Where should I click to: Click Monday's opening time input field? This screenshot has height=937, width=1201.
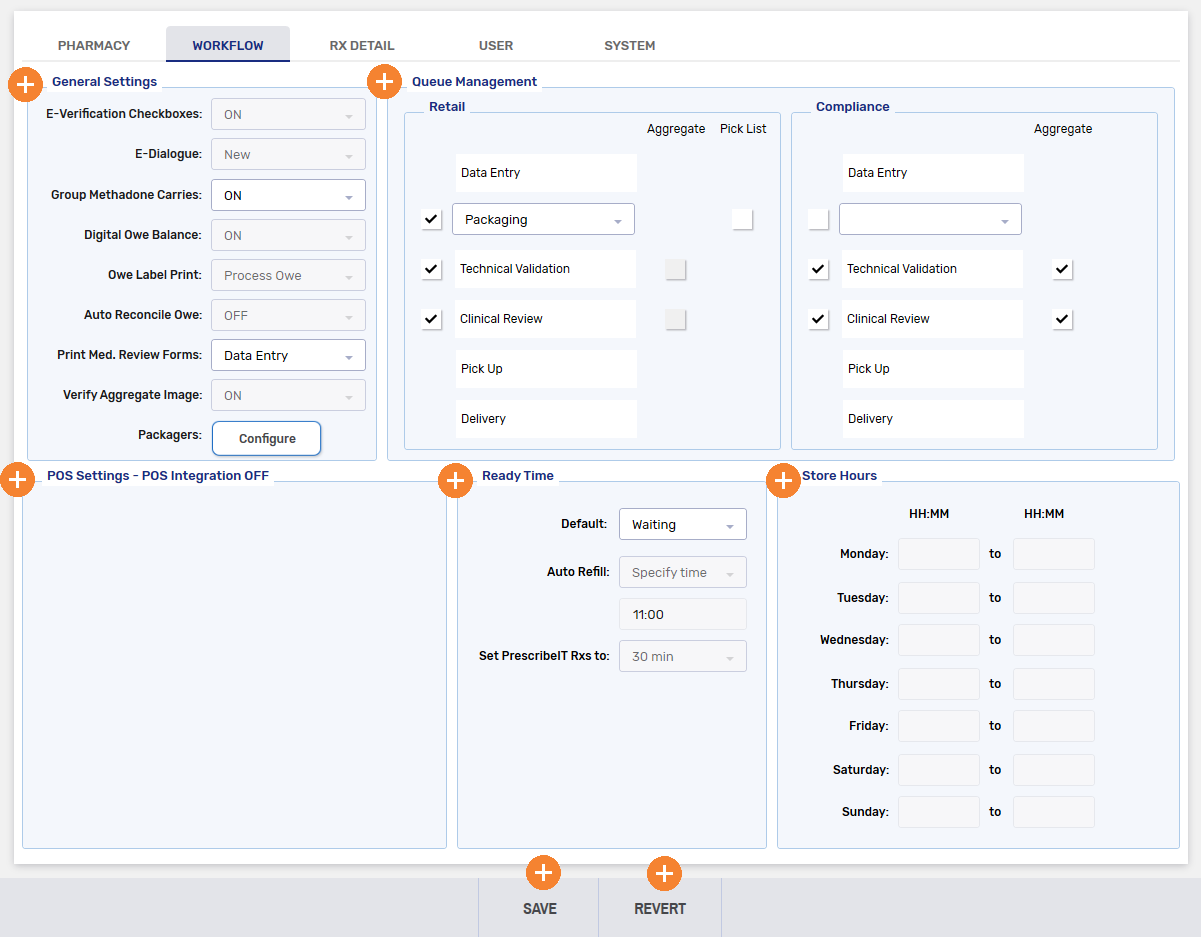point(938,553)
